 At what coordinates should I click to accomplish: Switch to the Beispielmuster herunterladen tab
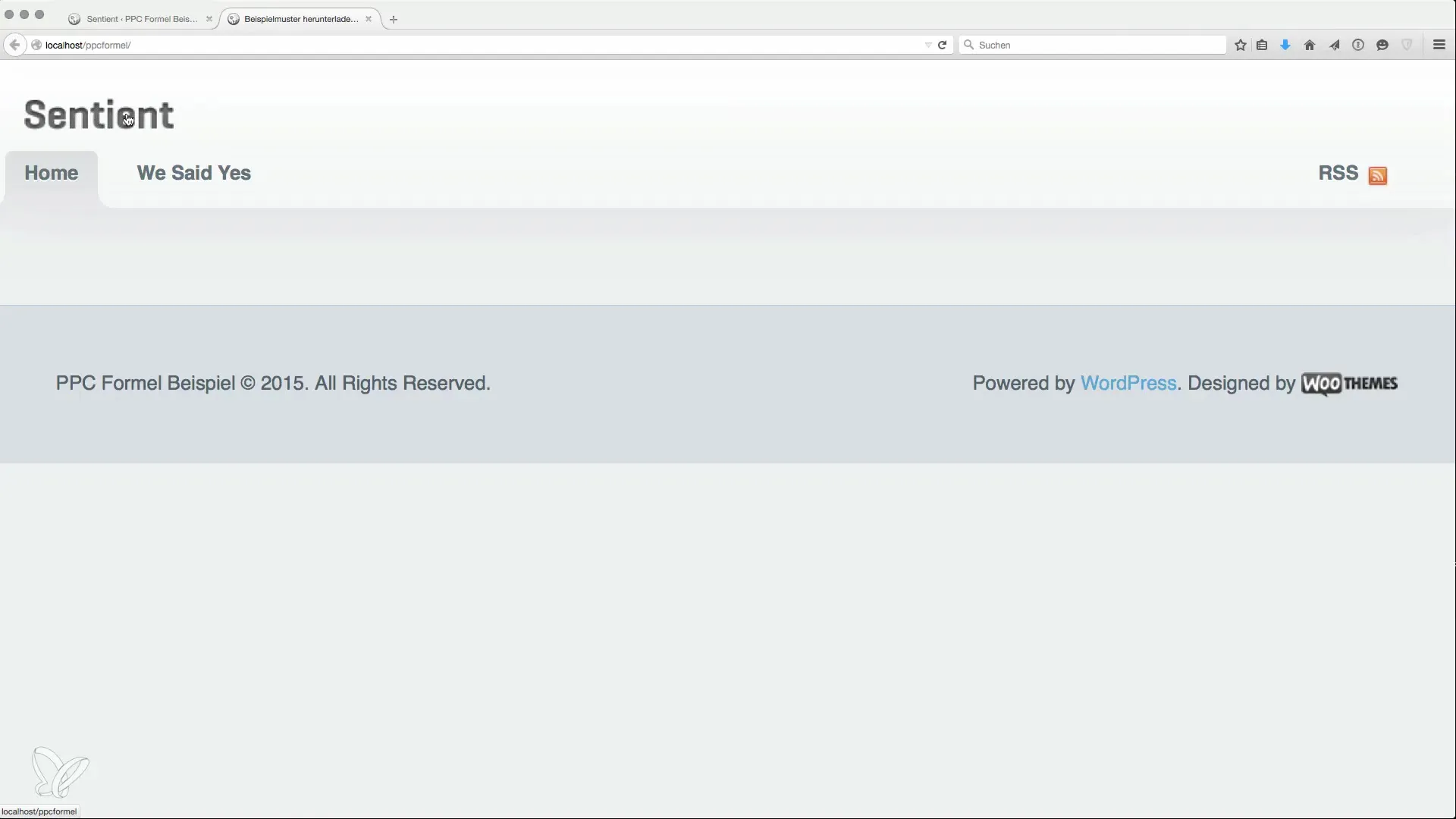coord(300,19)
